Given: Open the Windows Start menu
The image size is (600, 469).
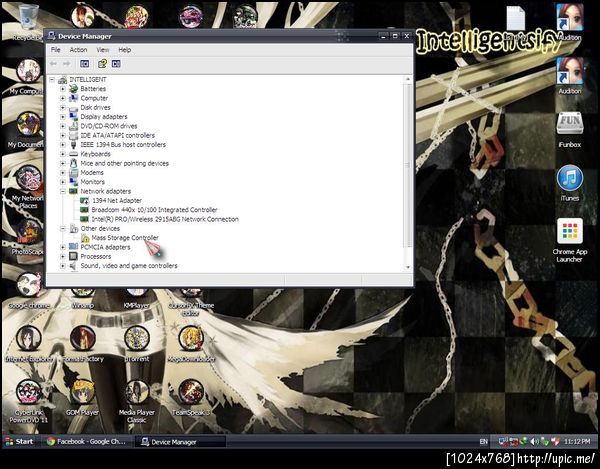Looking at the screenshot, I should 19,441.
